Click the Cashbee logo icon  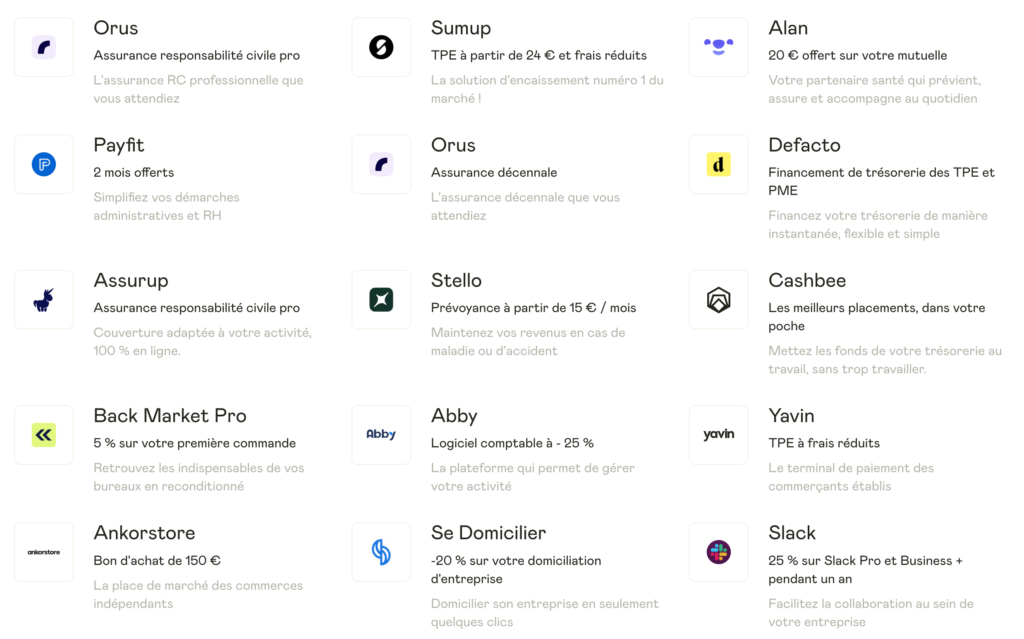pos(718,299)
